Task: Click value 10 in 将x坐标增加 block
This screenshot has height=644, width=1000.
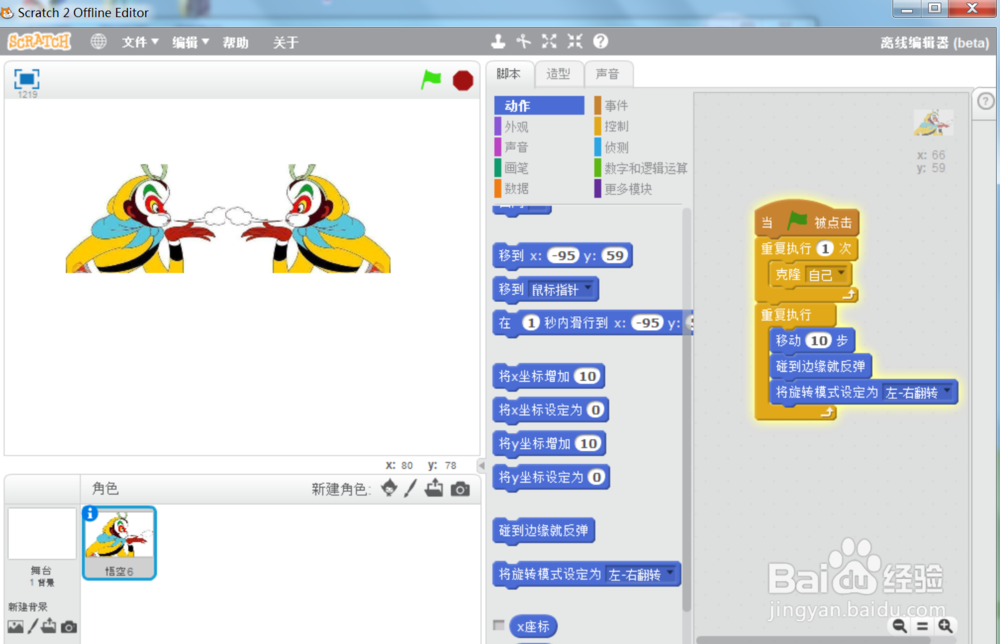Action: [x=587, y=376]
